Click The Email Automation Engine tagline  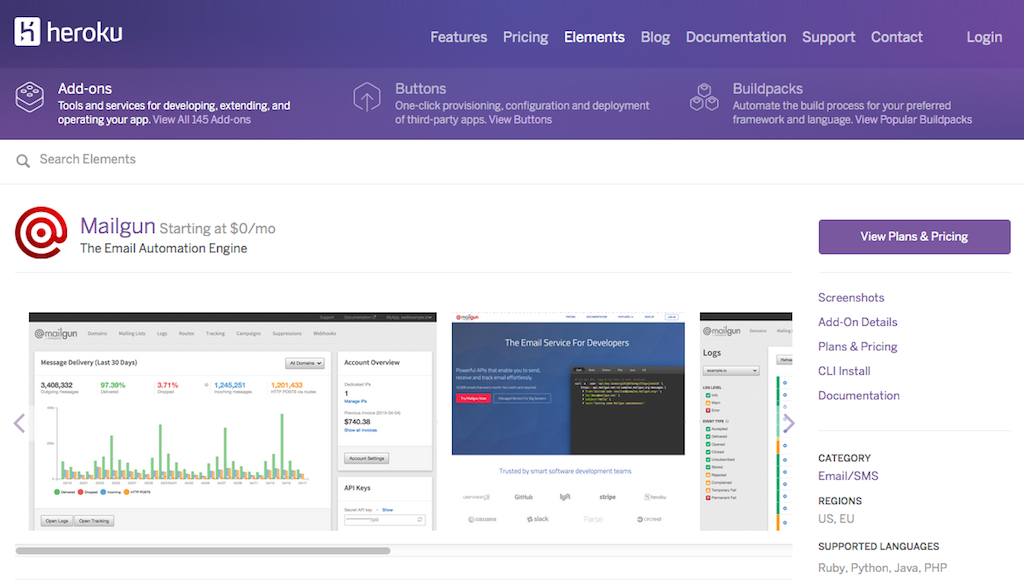163,248
